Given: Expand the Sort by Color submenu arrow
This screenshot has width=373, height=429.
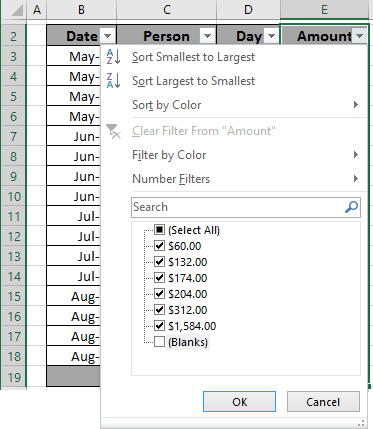Looking at the screenshot, I should [356, 105].
